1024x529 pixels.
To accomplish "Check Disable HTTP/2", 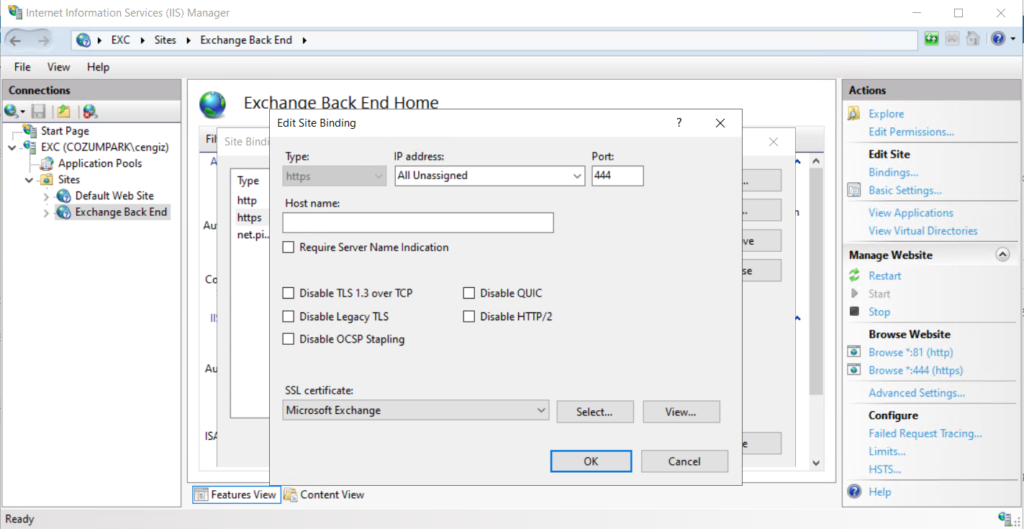I will pos(468,317).
